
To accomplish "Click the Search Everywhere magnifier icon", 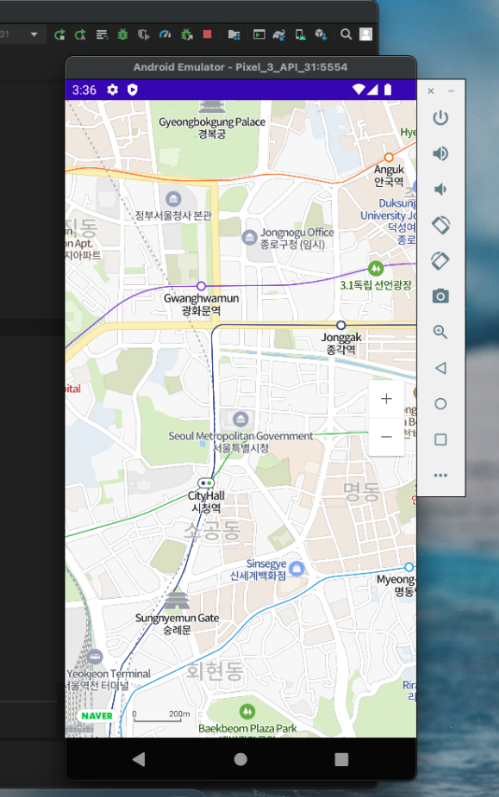I will pos(346,34).
